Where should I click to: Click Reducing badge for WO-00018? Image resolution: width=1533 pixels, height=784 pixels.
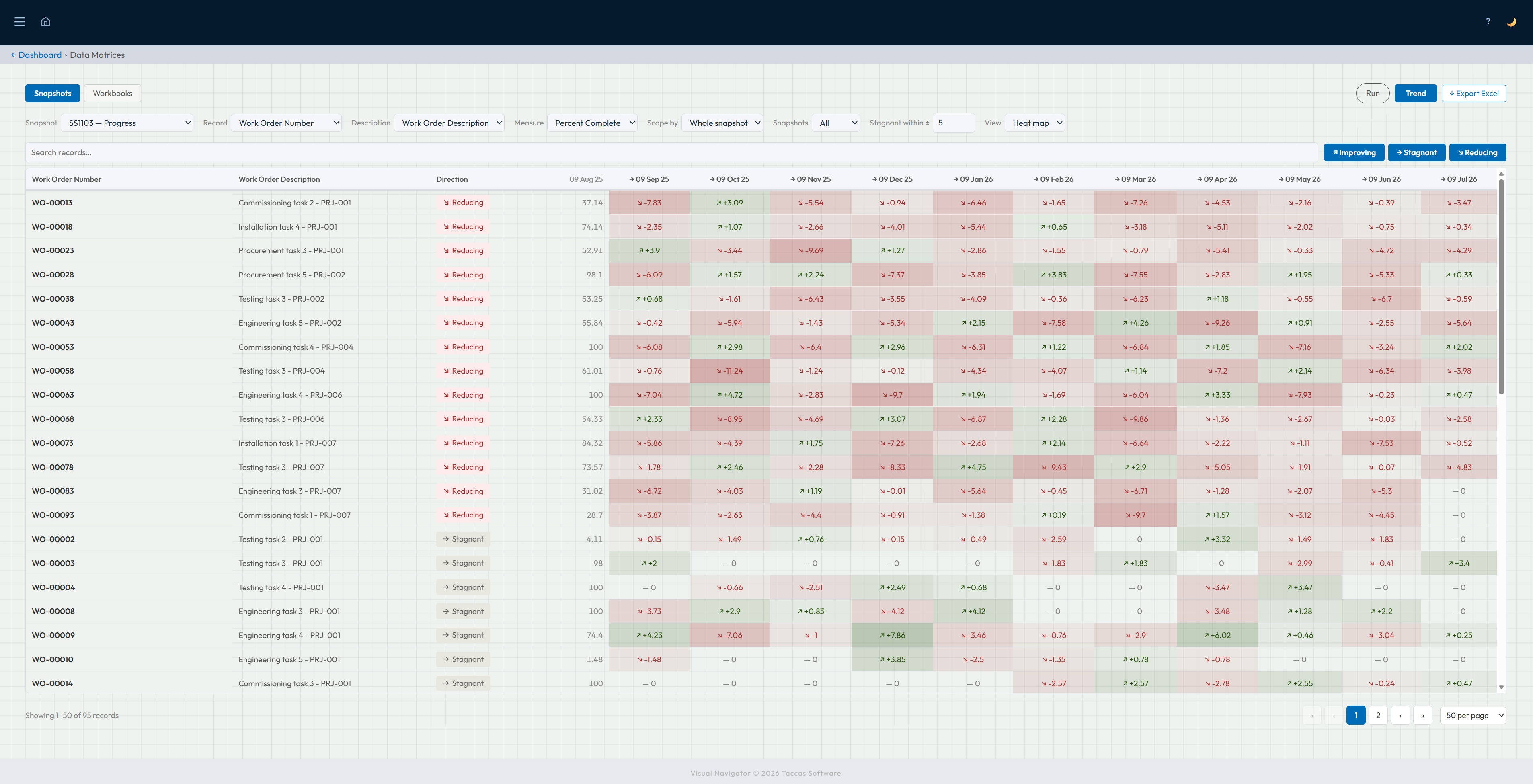463,226
